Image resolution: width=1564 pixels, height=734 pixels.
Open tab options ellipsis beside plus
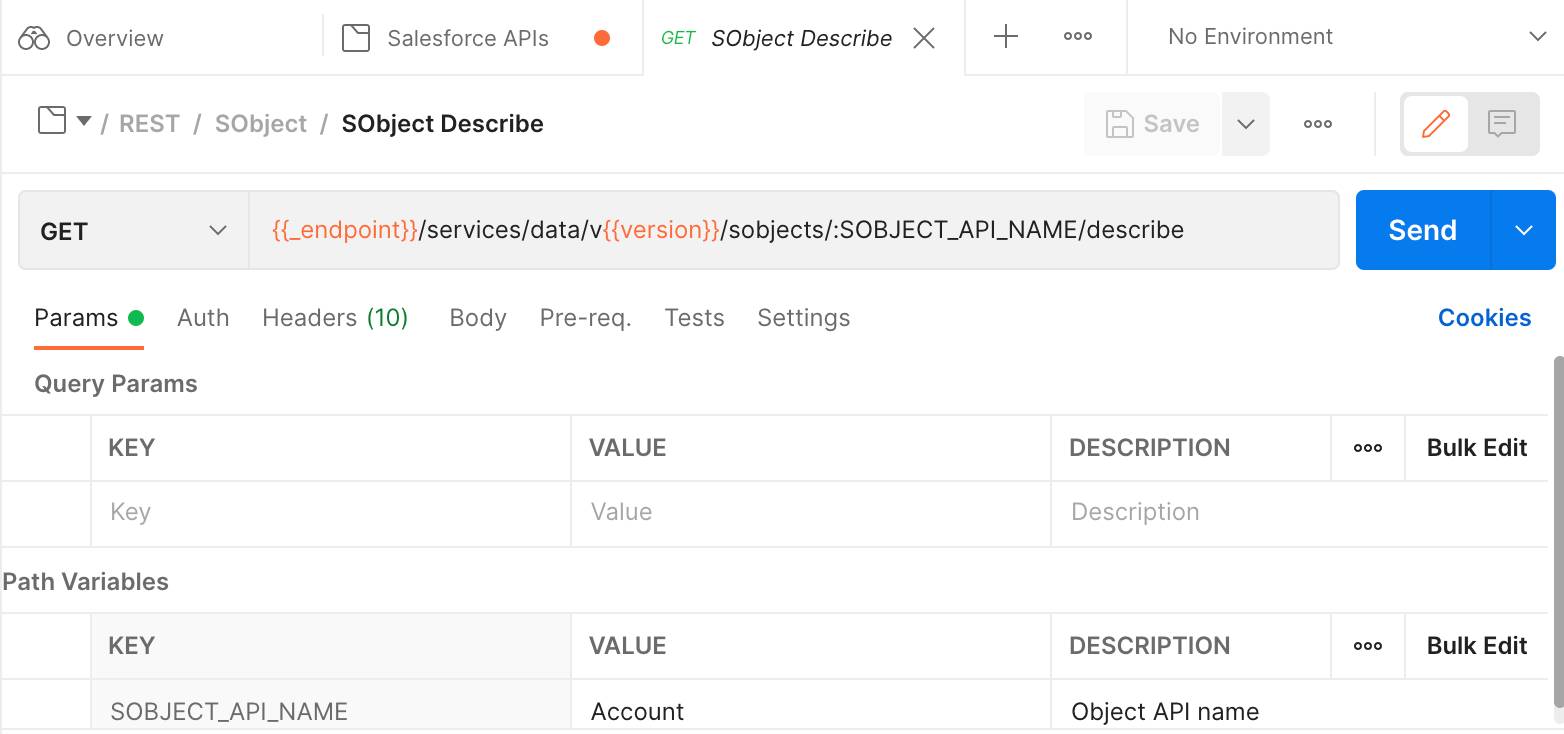point(1077,38)
